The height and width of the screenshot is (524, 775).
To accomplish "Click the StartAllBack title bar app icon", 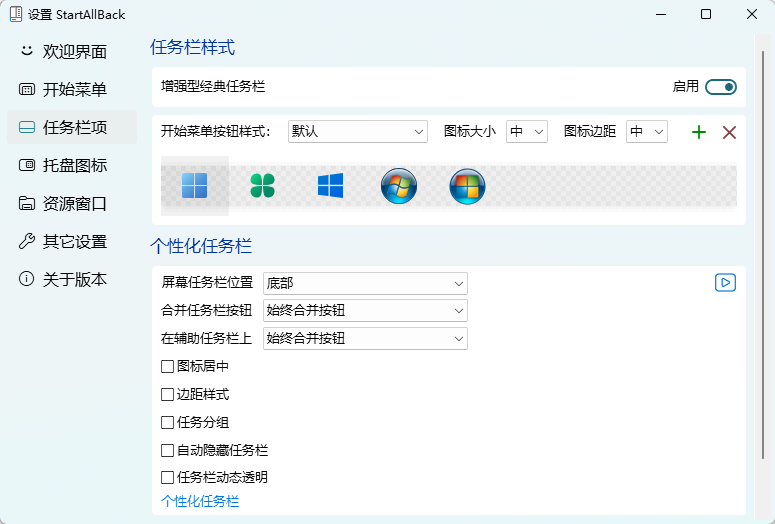I will click(16, 14).
